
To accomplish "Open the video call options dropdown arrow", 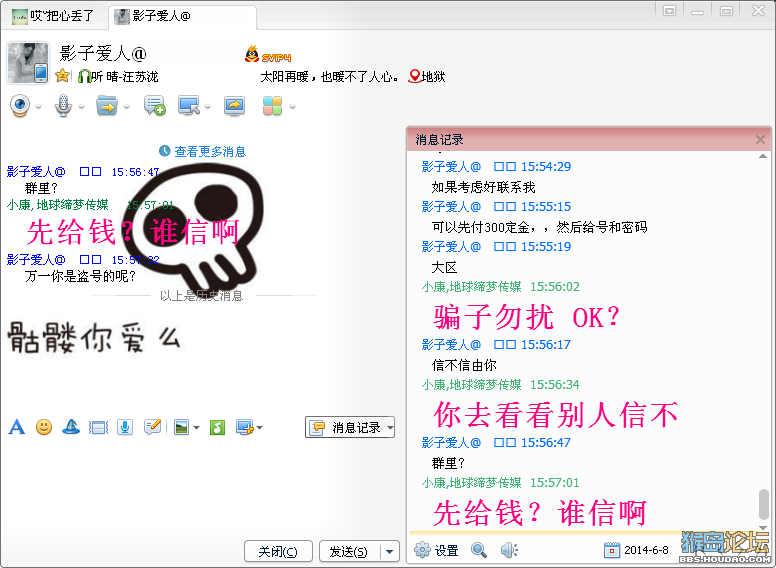I will (x=39, y=107).
